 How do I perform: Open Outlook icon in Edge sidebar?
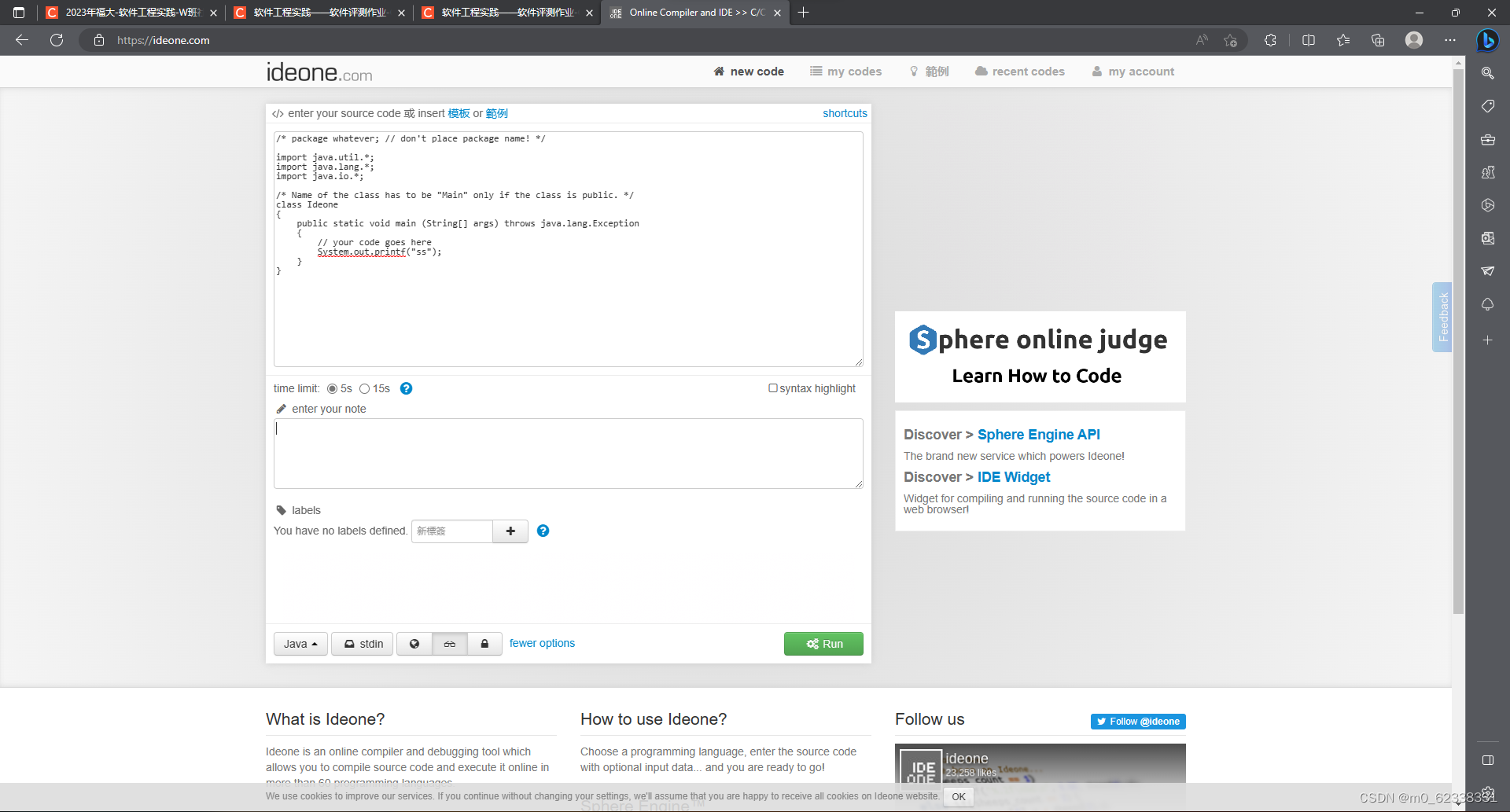point(1487,238)
